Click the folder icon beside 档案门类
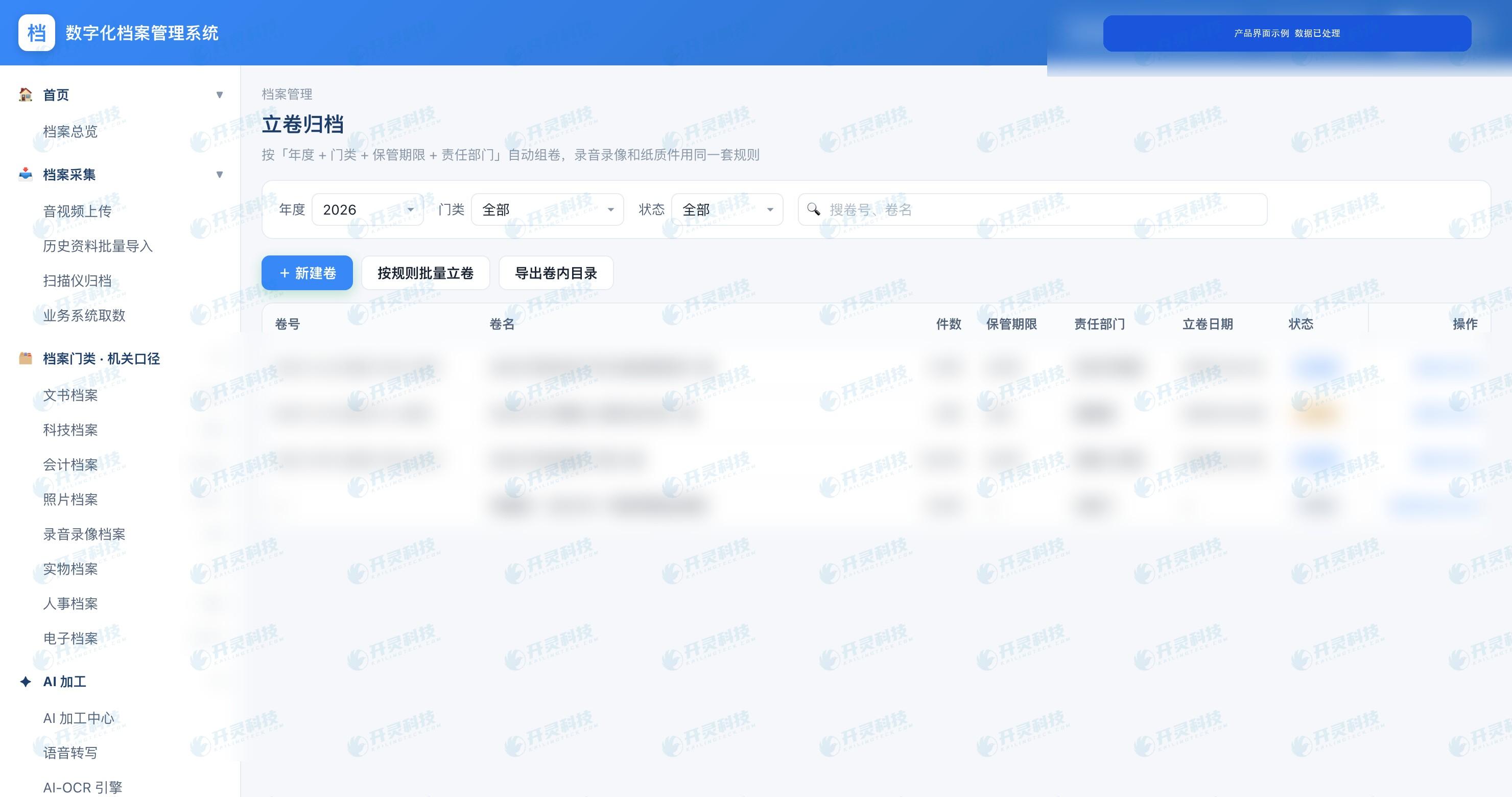This screenshot has width=1512, height=797. tap(25, 359)
